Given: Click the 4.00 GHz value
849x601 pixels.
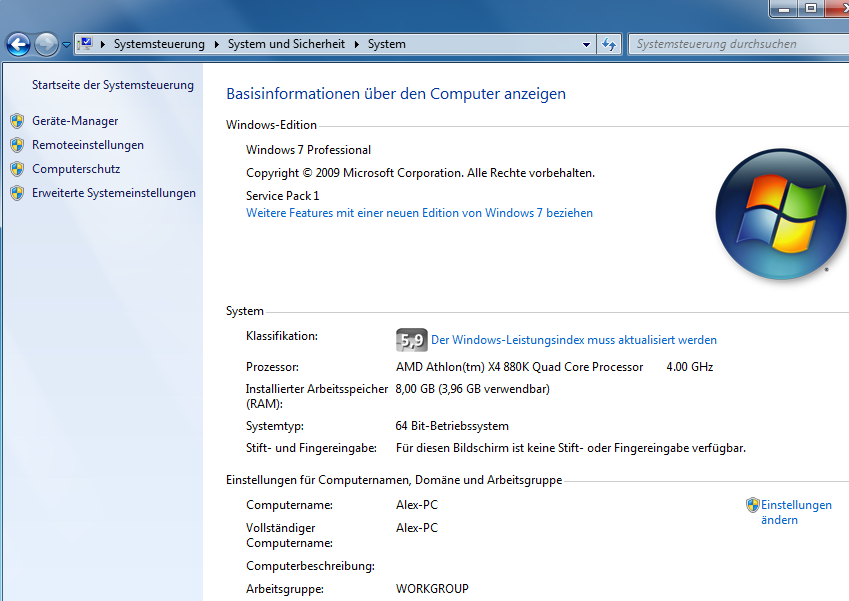Looking at the screenshot, I should pos(689,367).
